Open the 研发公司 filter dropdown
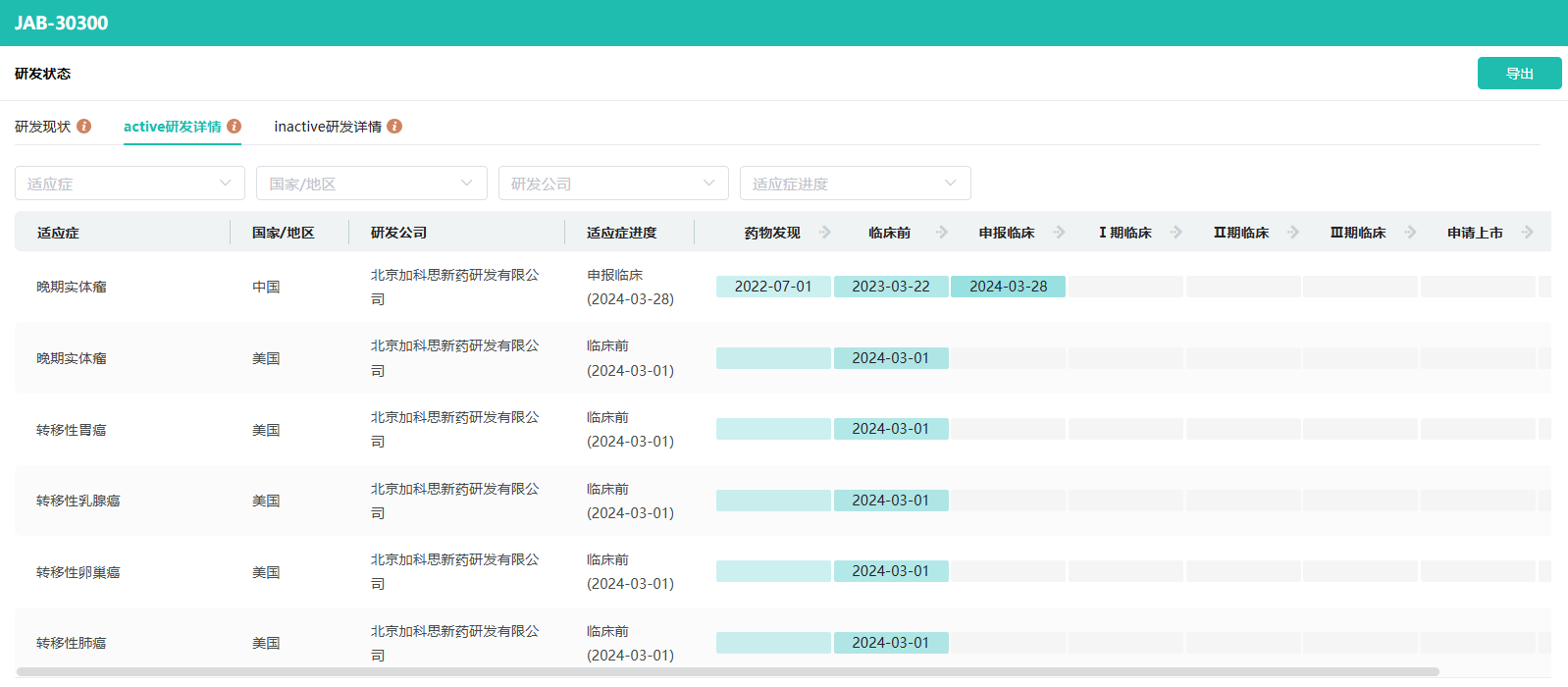The image size is (1568, 687). (x=613, y=184)
